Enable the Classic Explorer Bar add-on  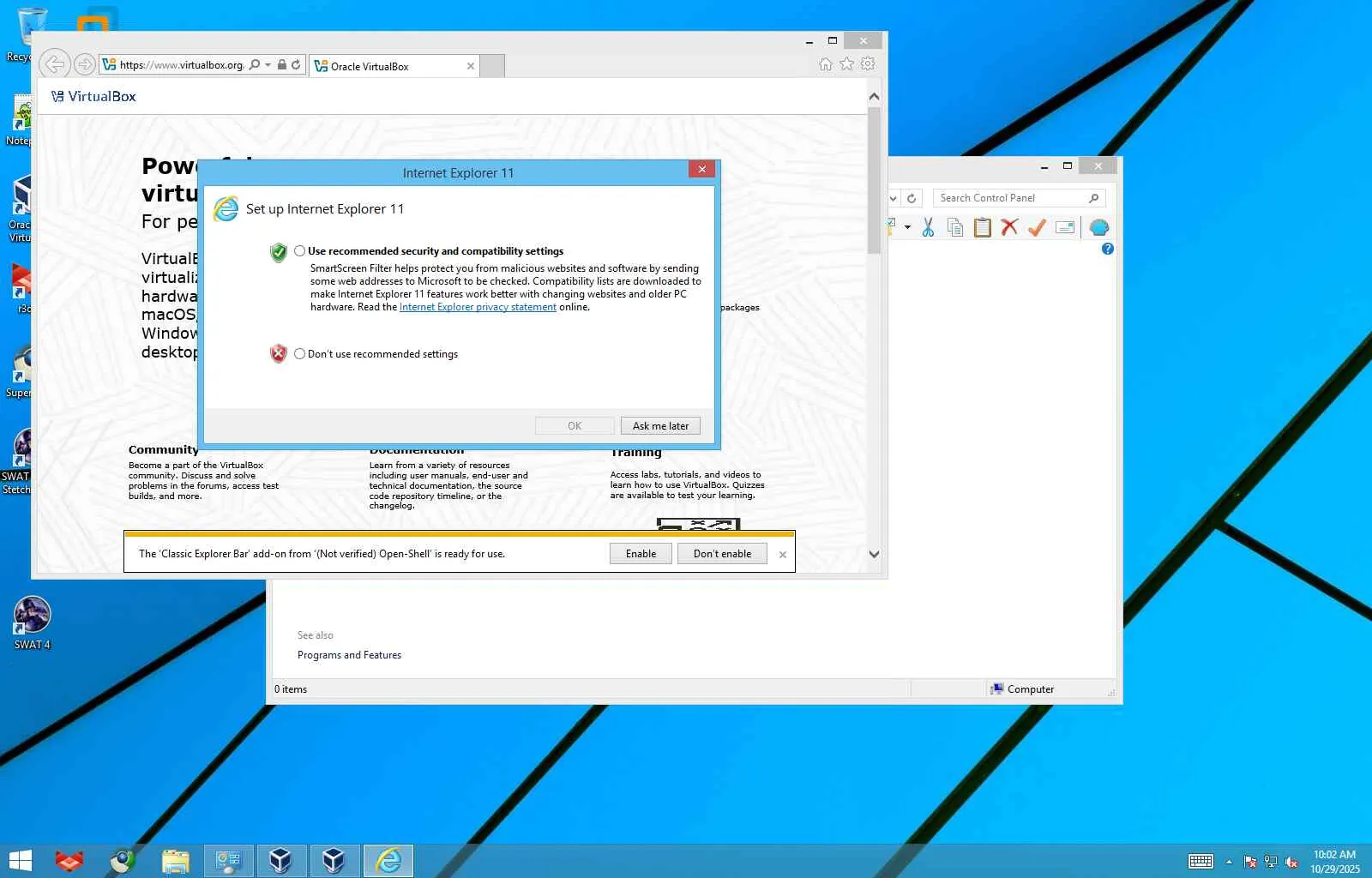pos(641,554)
